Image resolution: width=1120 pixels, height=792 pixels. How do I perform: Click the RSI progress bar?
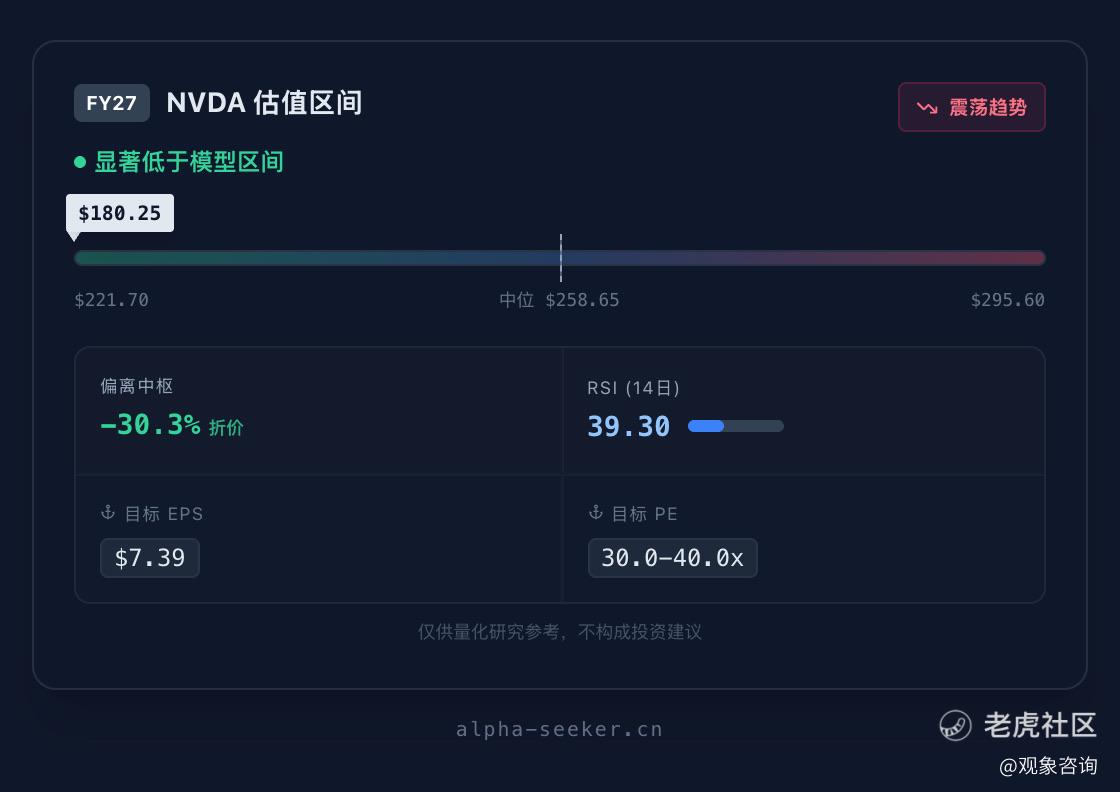click(x=736, y=426)
